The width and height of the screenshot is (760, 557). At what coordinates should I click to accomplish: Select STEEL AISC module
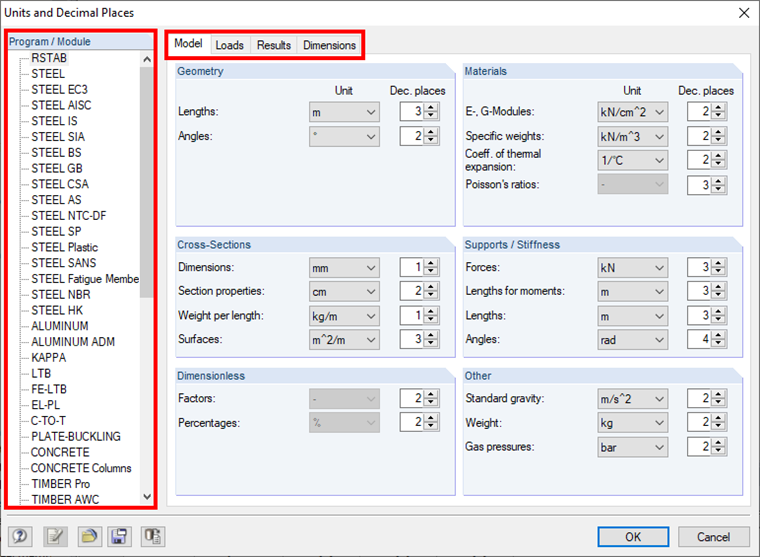(61, 105)
